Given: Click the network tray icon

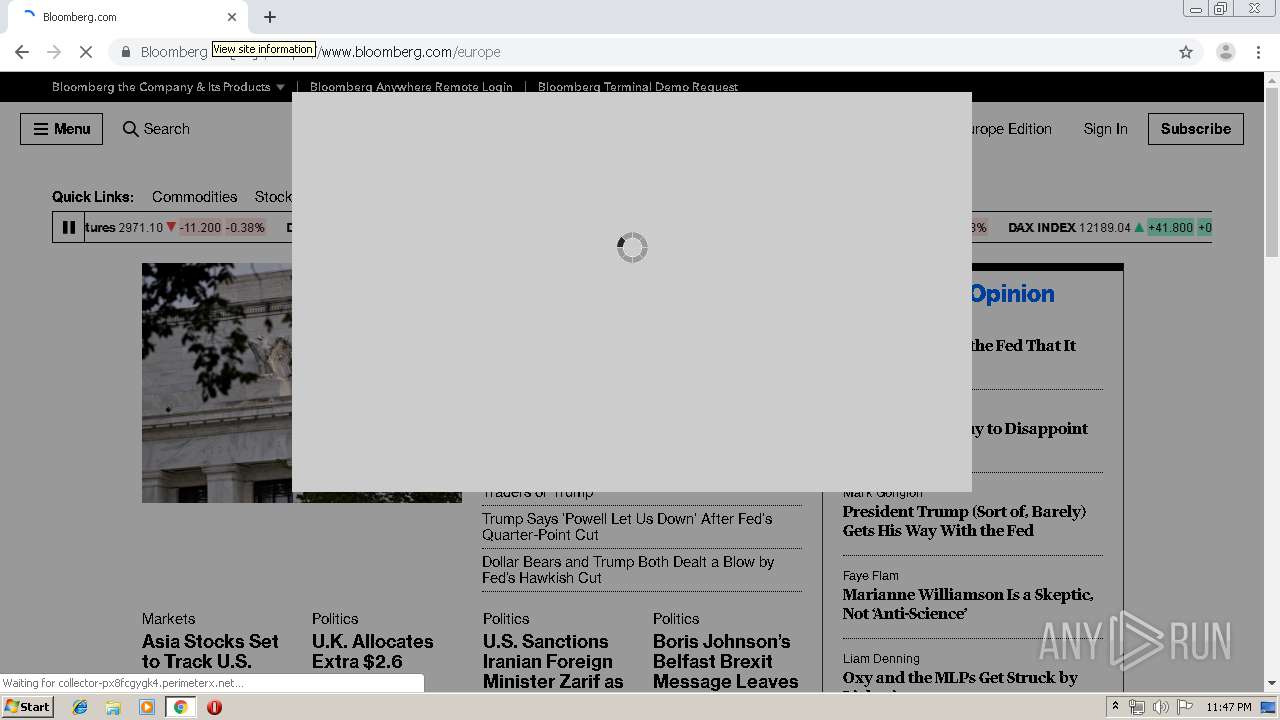Looking at the screenshot, I should pyautogui.click(x=1137, y=707).
